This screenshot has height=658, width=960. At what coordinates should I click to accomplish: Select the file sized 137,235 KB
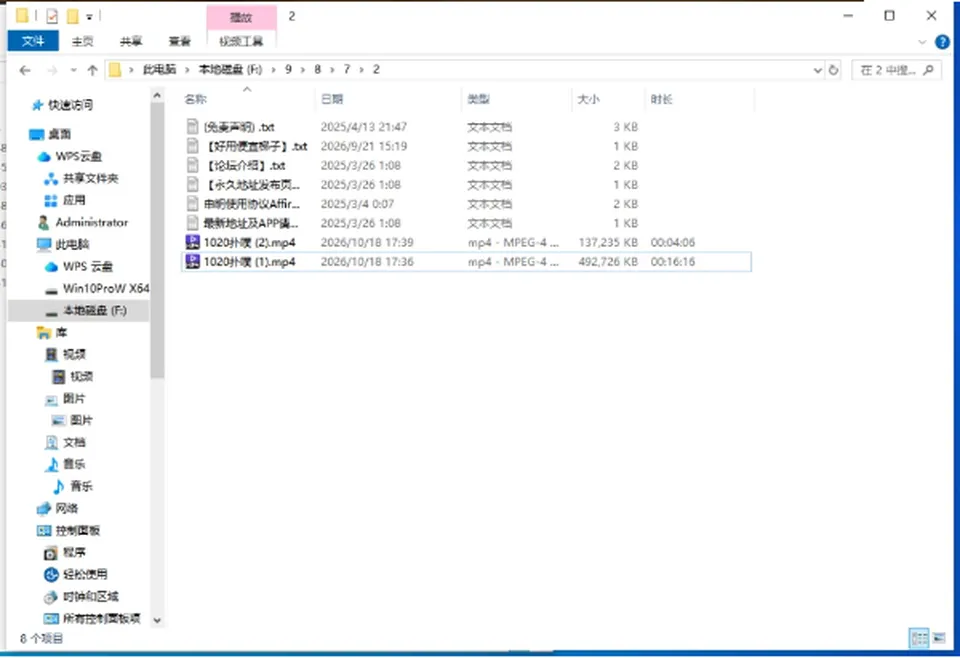click(x=466, y=242)
